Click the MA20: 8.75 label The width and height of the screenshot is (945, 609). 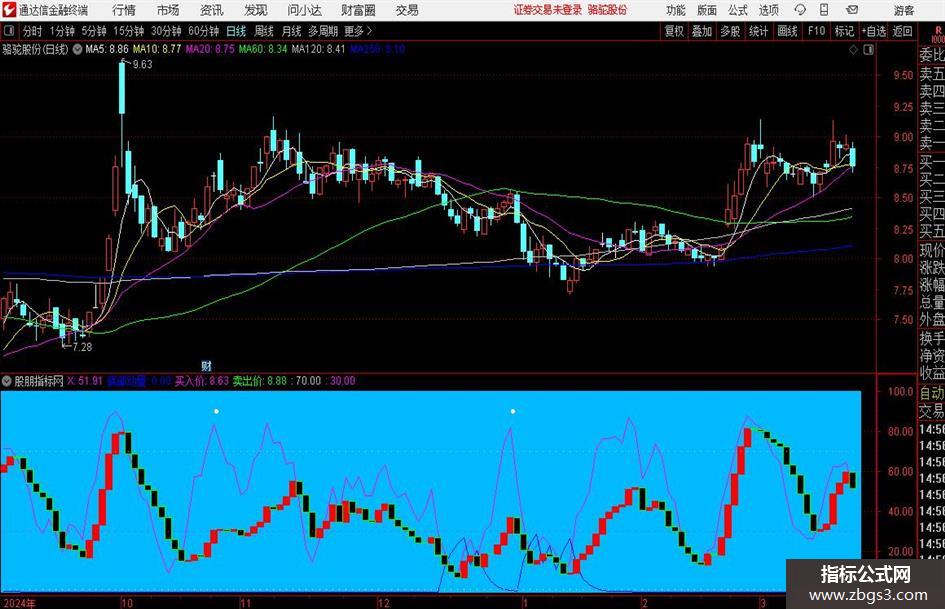(x=210, y=49)
